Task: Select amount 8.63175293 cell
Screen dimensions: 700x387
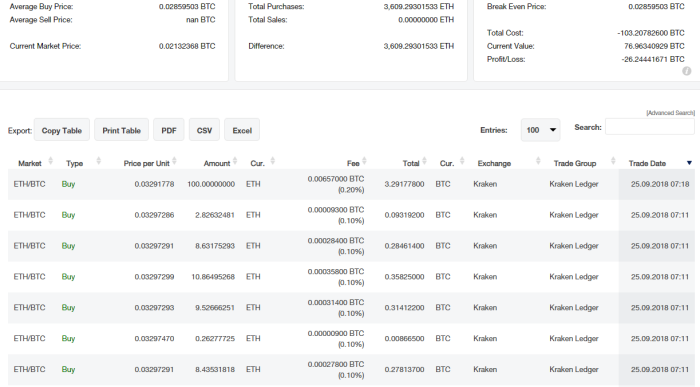Action: tap(215, 246)
